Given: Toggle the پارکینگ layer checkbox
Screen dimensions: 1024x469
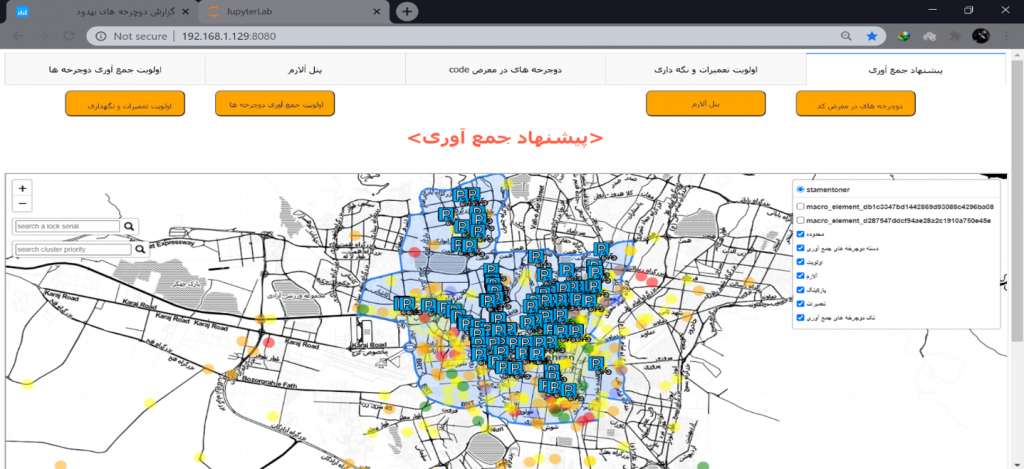Looking at the screenshot, I should coord(800,290).
